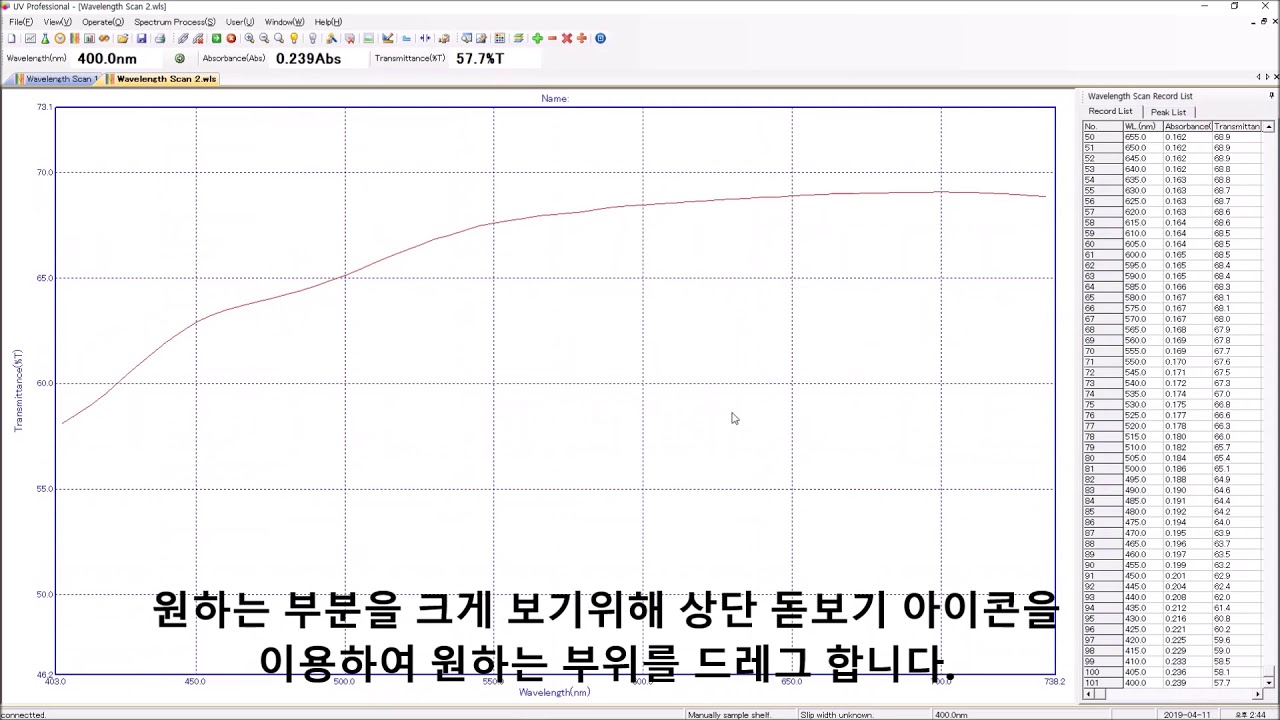Image resolution: width=1280 pixels, height=720 pixels.
Task: Select record row 81 at 500.0 nm
Action: [x=1173, y=469]
